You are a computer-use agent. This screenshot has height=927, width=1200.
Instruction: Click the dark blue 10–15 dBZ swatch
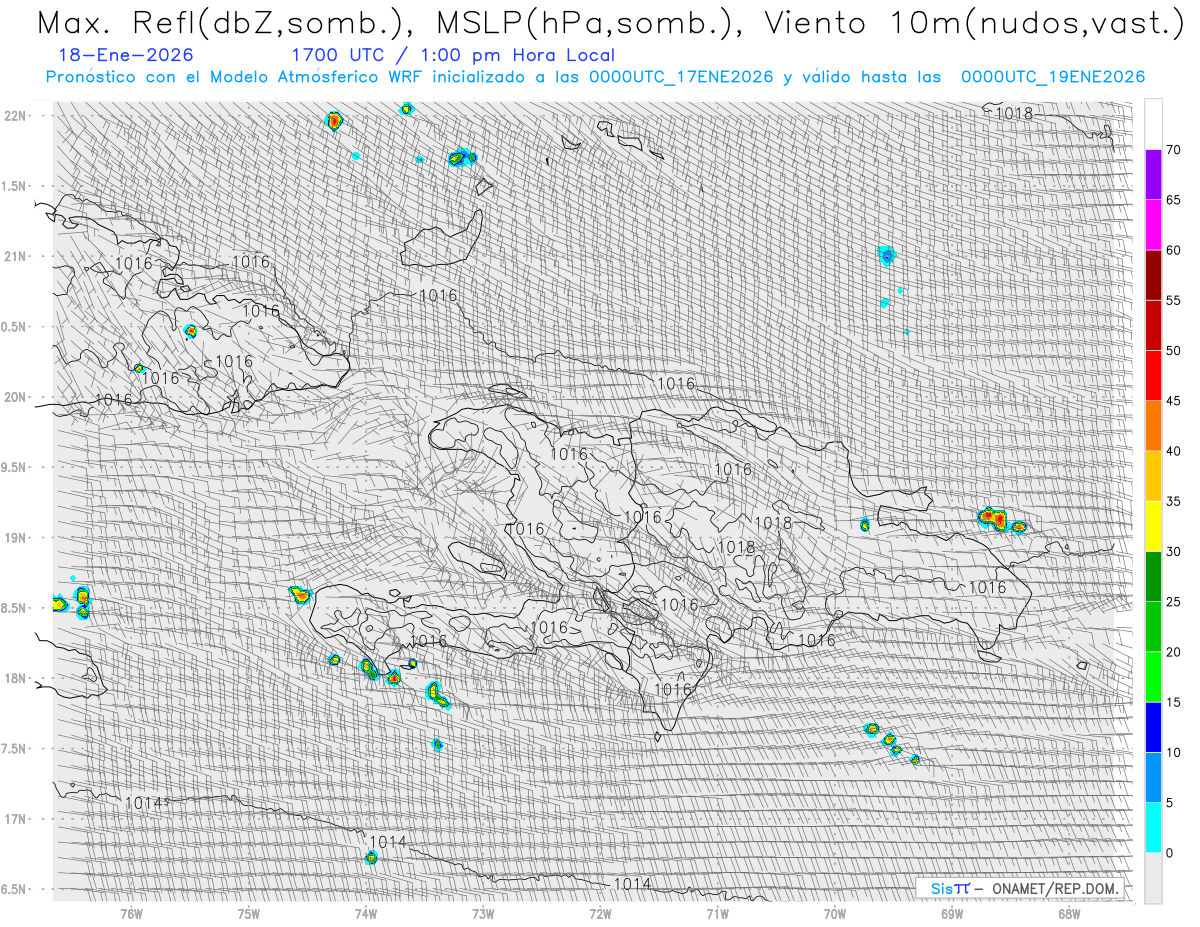[1153, 727]
